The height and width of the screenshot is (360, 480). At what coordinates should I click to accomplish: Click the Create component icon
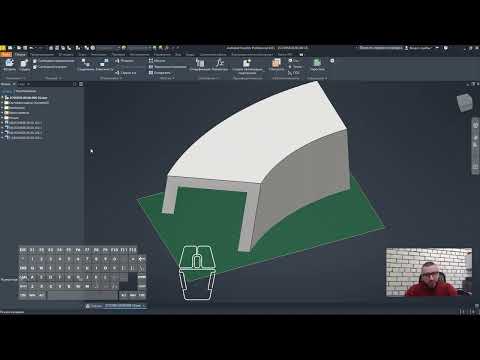click(x=24, y=64)
